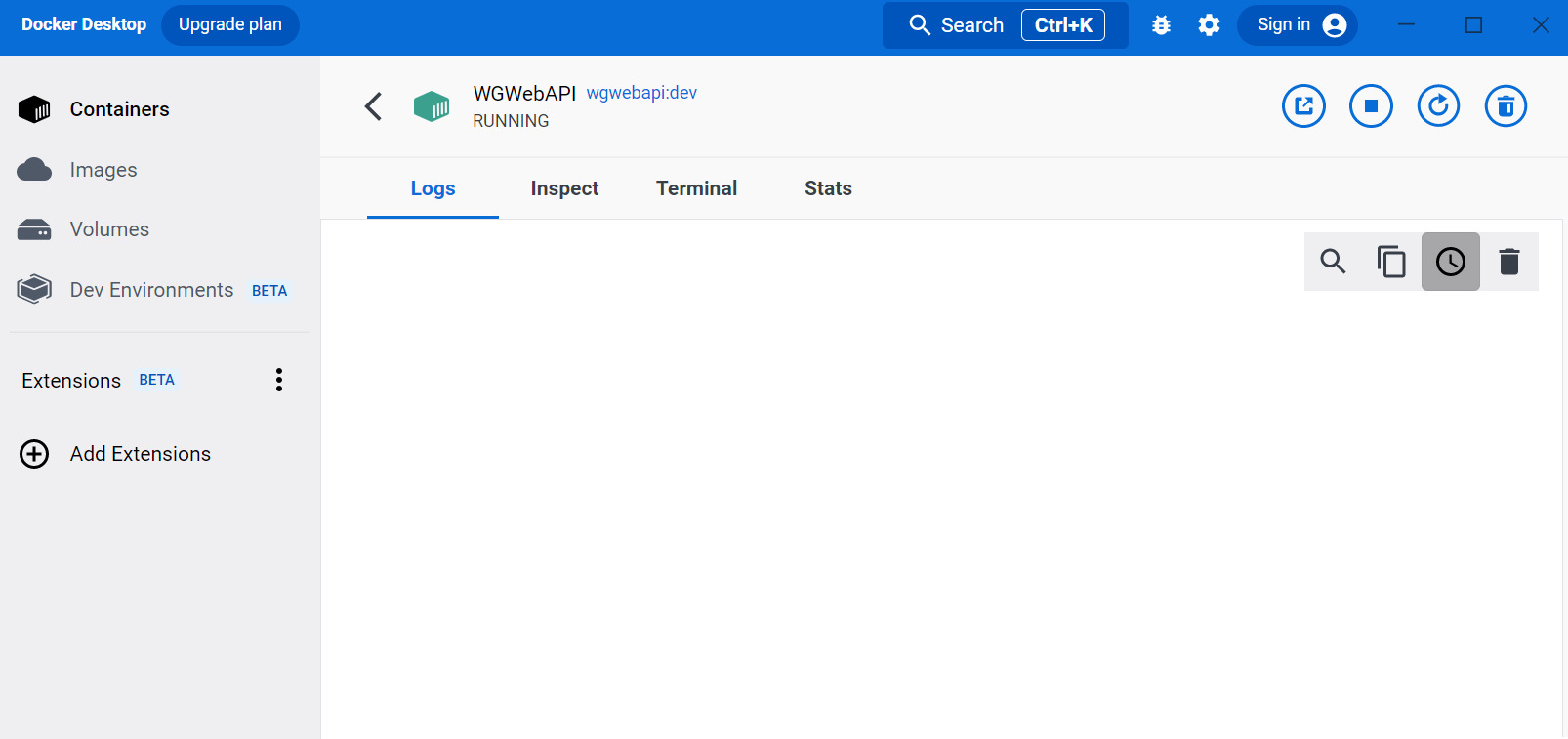Clear the logs with trash icon
The height and width of the screenshot is (739, 1568).
point(1509,262)
